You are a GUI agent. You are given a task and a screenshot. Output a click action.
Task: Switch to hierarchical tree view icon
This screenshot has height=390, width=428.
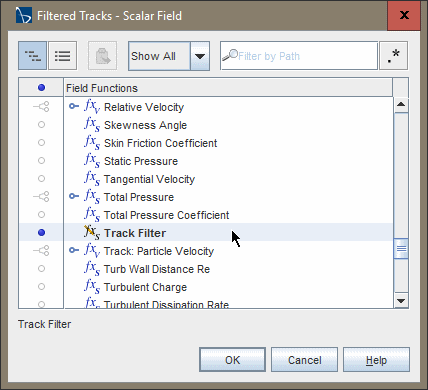tap(32, 56)
